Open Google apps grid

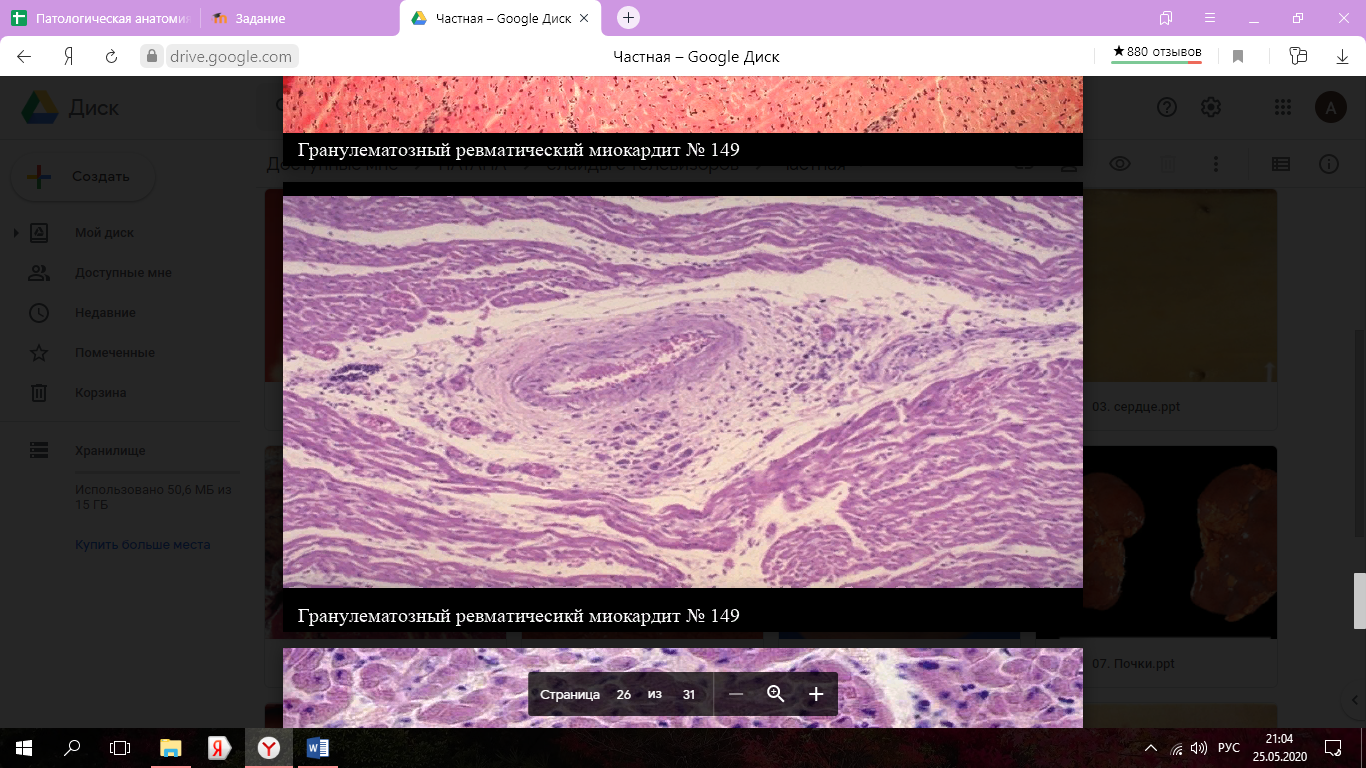[x=1283, y=107]
